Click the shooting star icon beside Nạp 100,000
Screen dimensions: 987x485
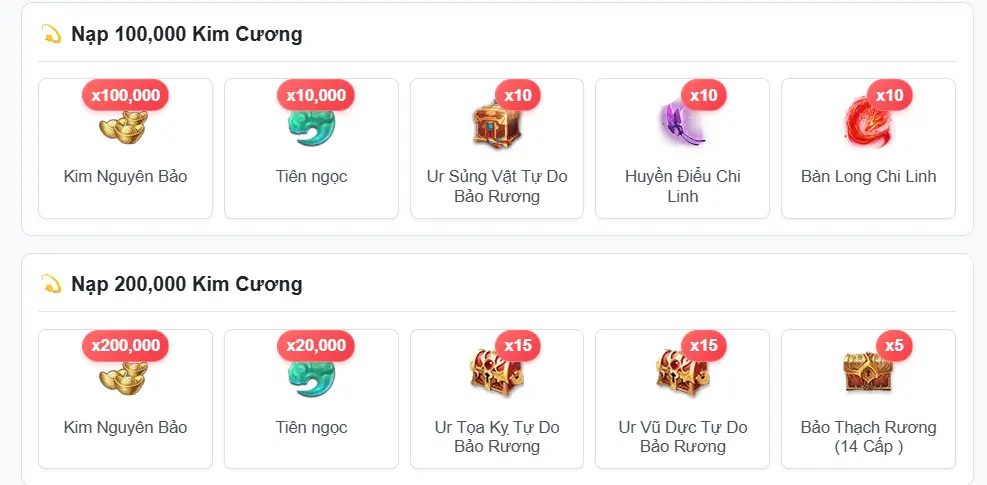click(51, 34)
